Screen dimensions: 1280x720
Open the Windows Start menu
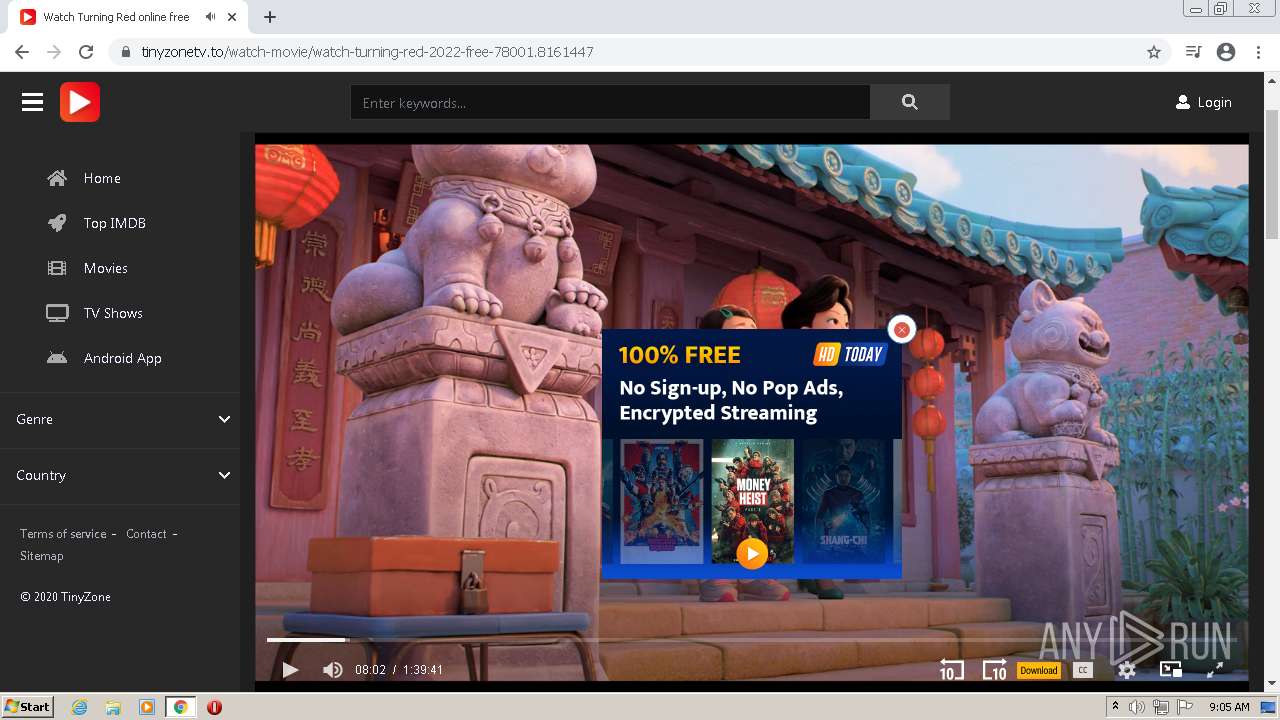coord(28,707)
